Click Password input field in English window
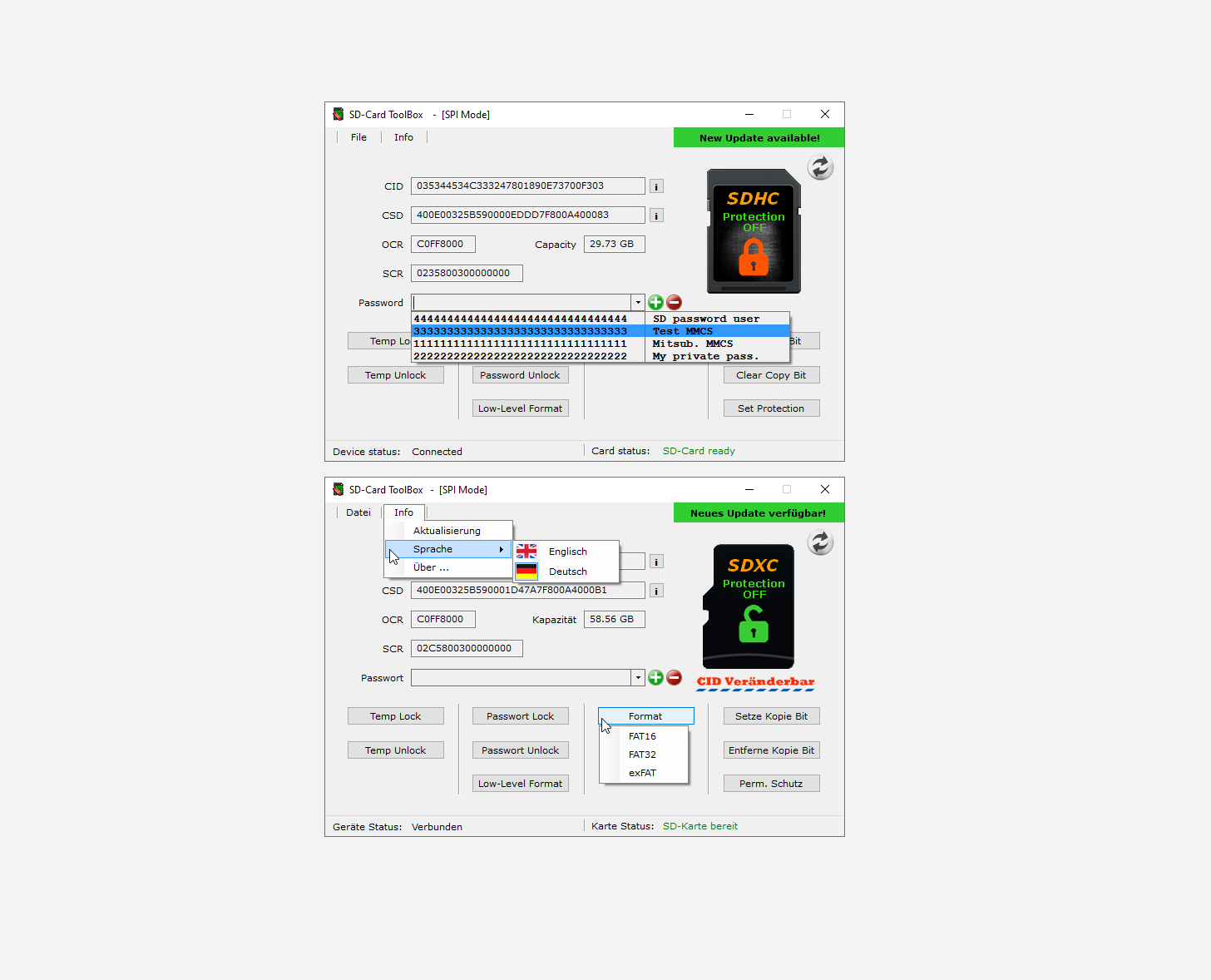The height and width of the screenshot is (980, 1211). point(521,302)
